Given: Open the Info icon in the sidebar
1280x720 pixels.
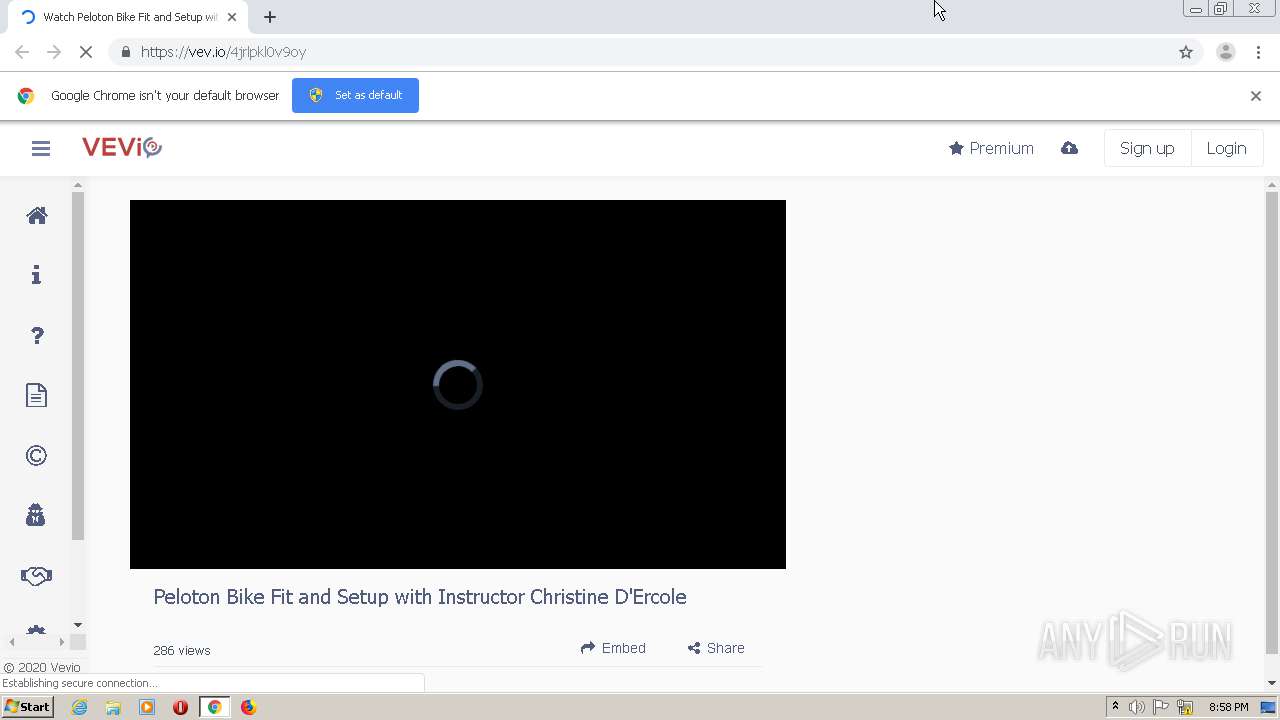Looking at the screenshot, I should [x=37, y=275].
